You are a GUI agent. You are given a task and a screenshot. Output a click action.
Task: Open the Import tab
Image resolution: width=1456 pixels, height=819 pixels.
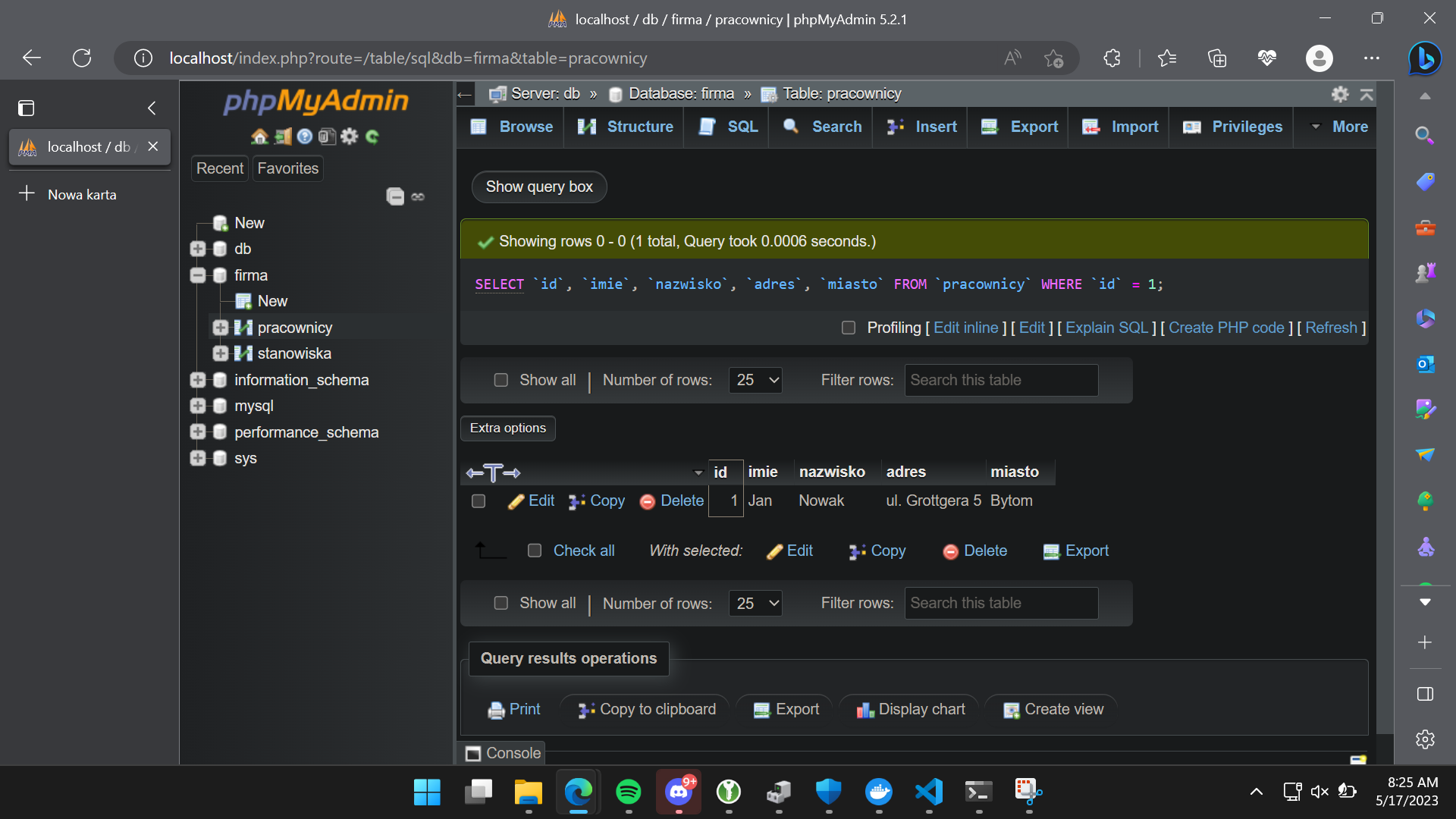click(x=1120, y=127)
